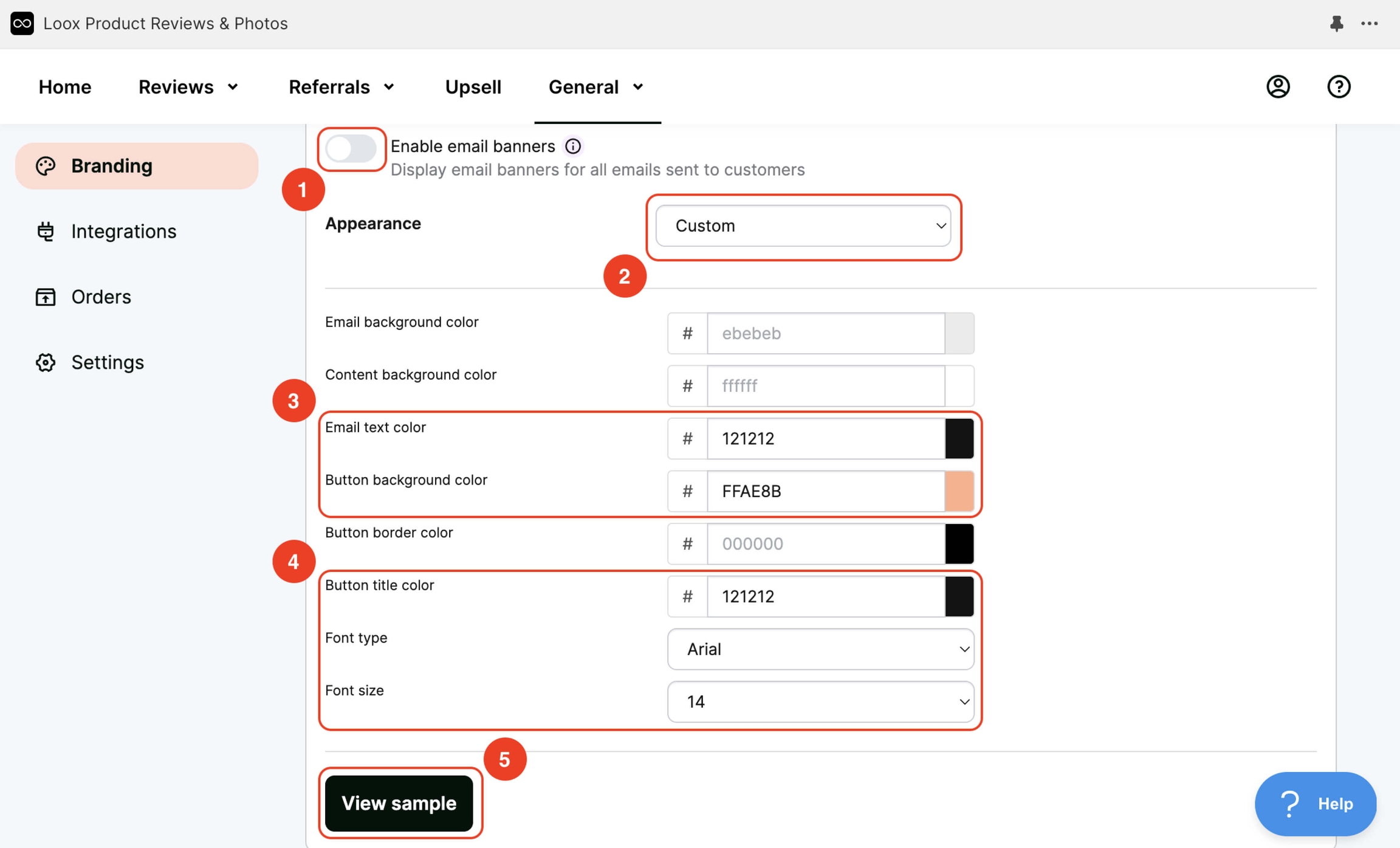Click the Integrations plug icon
The height and width of the screenshot is (848, 1400).
click(x=45, y=231)
